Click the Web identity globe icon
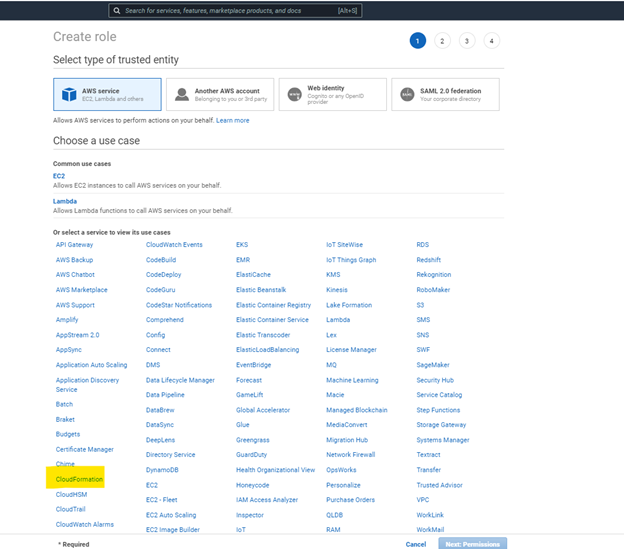The height and width of the screenshot is (549, 624). [x=294, y=94]
